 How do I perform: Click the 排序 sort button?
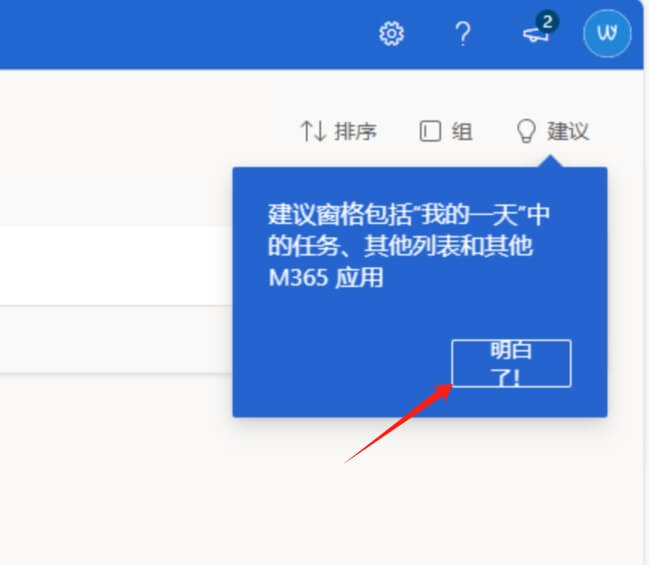pos(339,131)
